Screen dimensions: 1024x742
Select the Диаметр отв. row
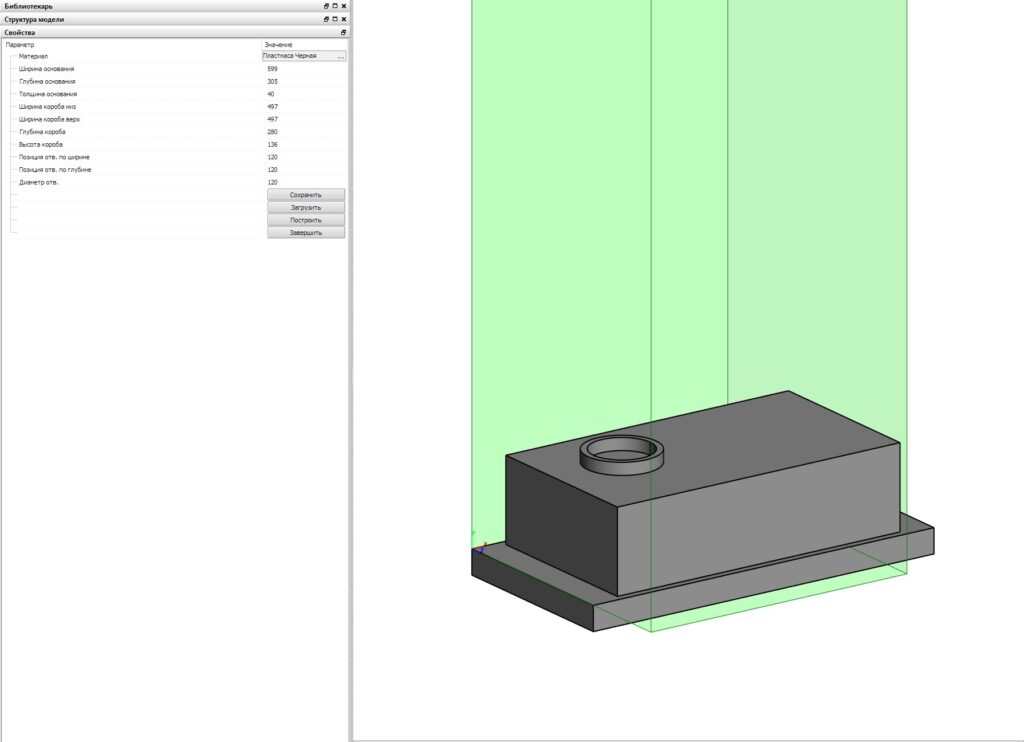tap(174, 182)
